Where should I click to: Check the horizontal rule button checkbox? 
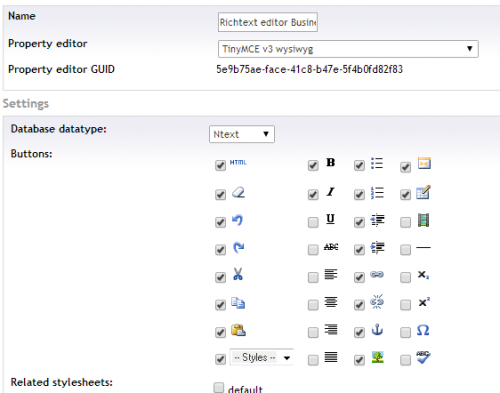405,250
